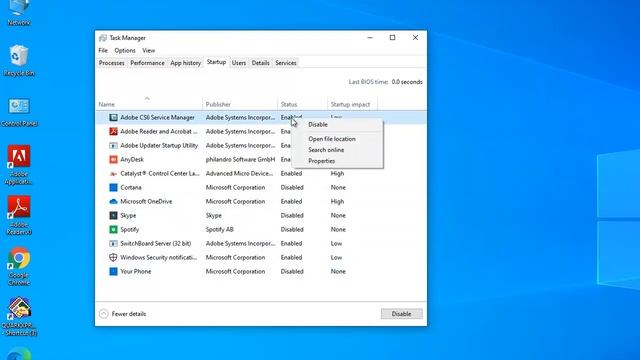Click the Your Phone row name
Viewport: 640px width, 360px height.
pos(136,271)
